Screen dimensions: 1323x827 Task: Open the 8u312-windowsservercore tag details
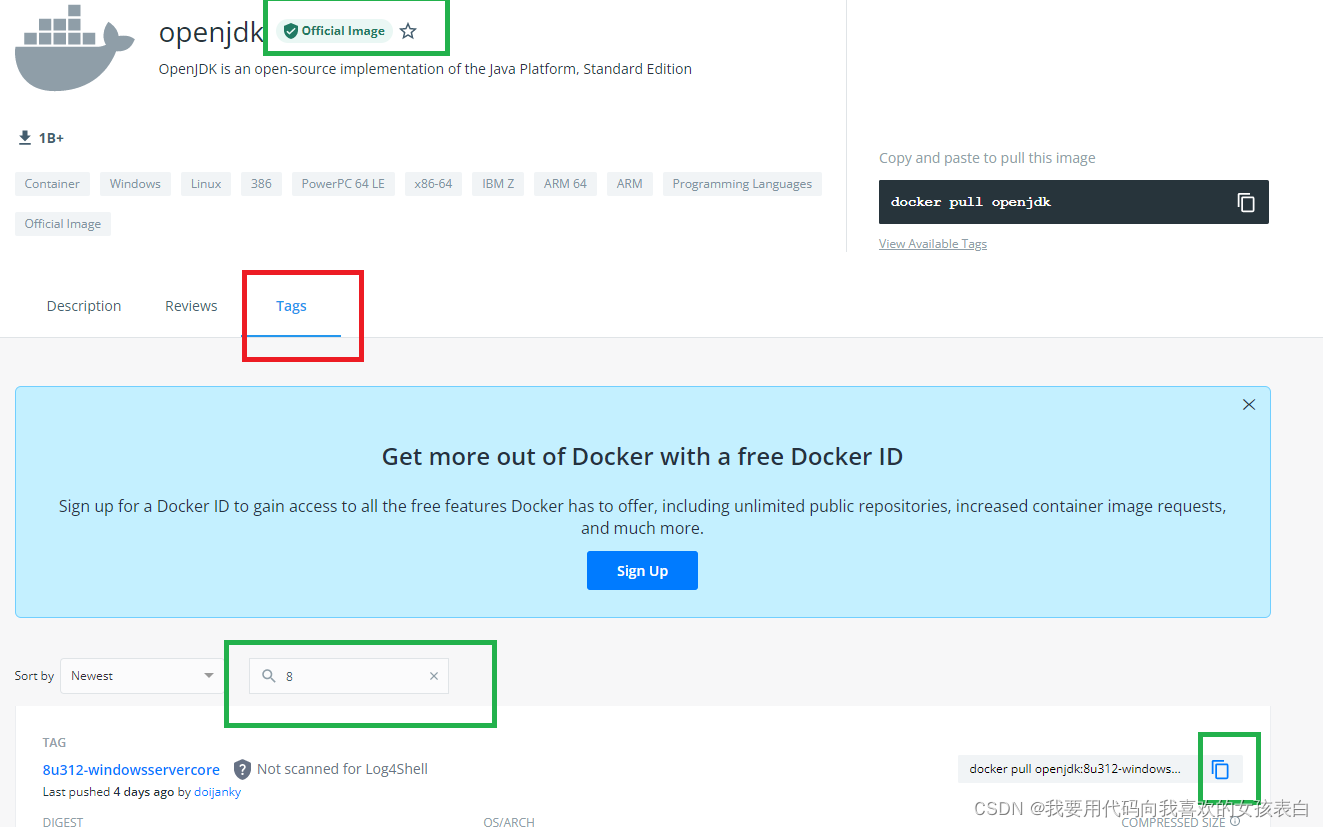(131, 769)
